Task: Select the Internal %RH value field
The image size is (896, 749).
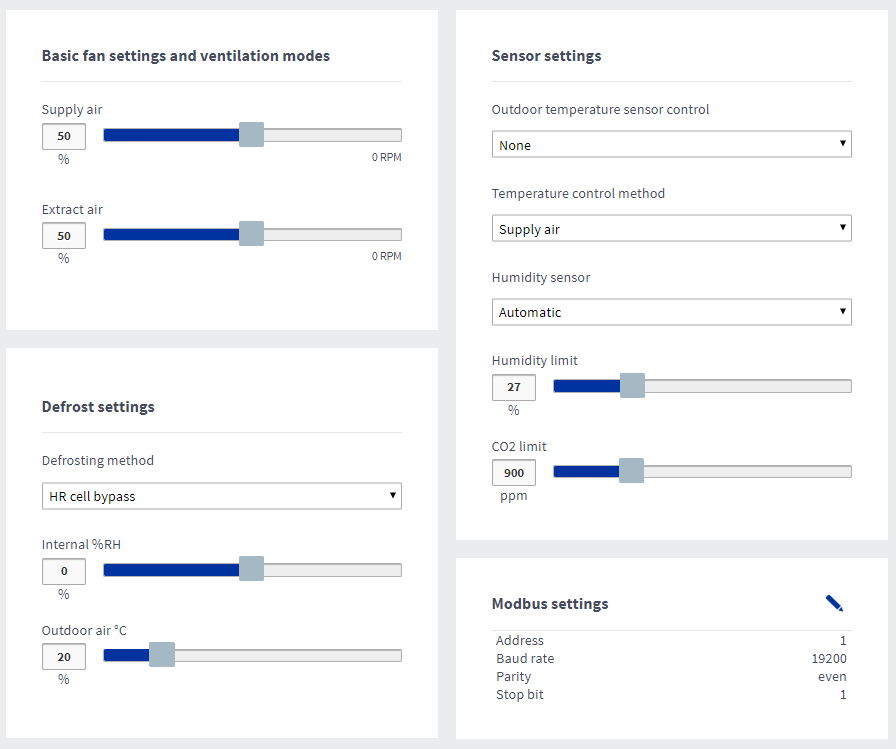Action: click(64, 571)
